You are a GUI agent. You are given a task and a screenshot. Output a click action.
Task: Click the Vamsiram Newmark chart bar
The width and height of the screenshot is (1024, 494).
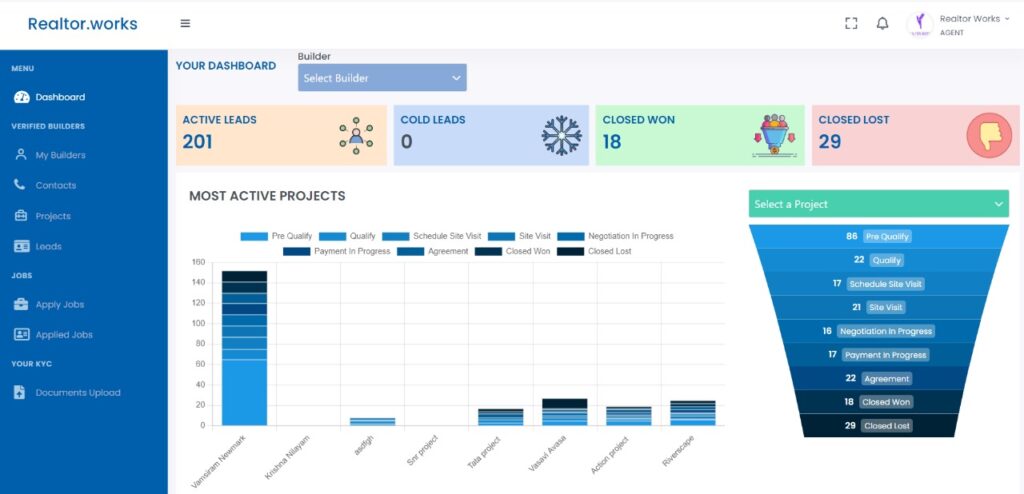pos(244,348)
